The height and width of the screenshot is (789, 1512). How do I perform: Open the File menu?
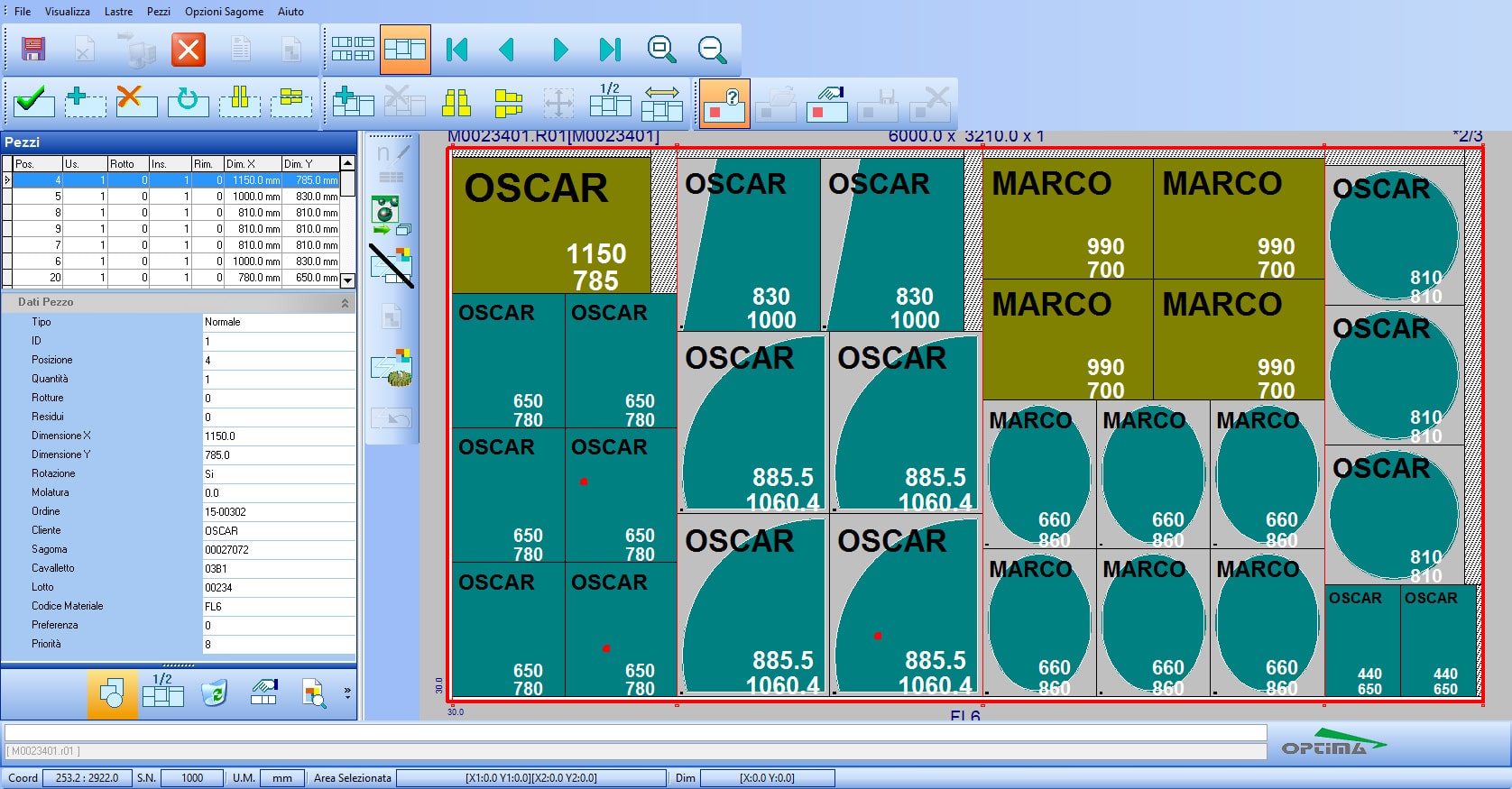click(23, 12)
